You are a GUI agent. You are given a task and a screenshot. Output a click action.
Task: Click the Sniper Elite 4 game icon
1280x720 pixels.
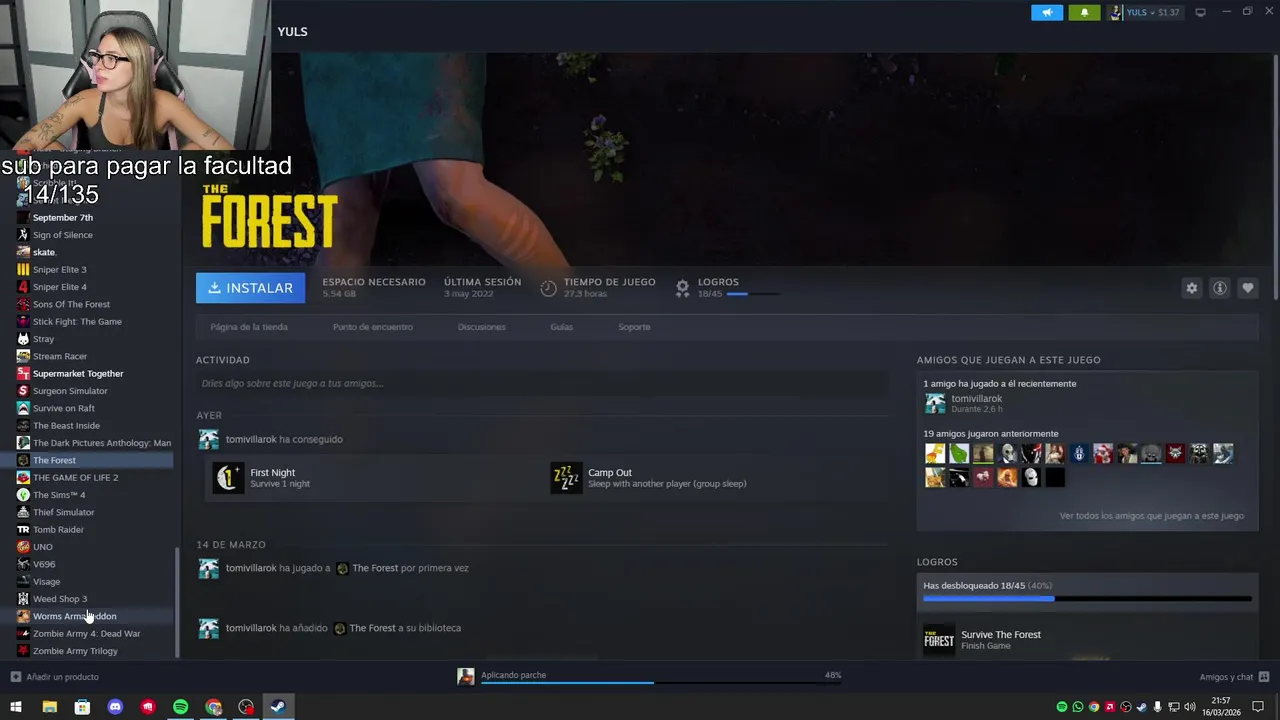coord(23,287)
